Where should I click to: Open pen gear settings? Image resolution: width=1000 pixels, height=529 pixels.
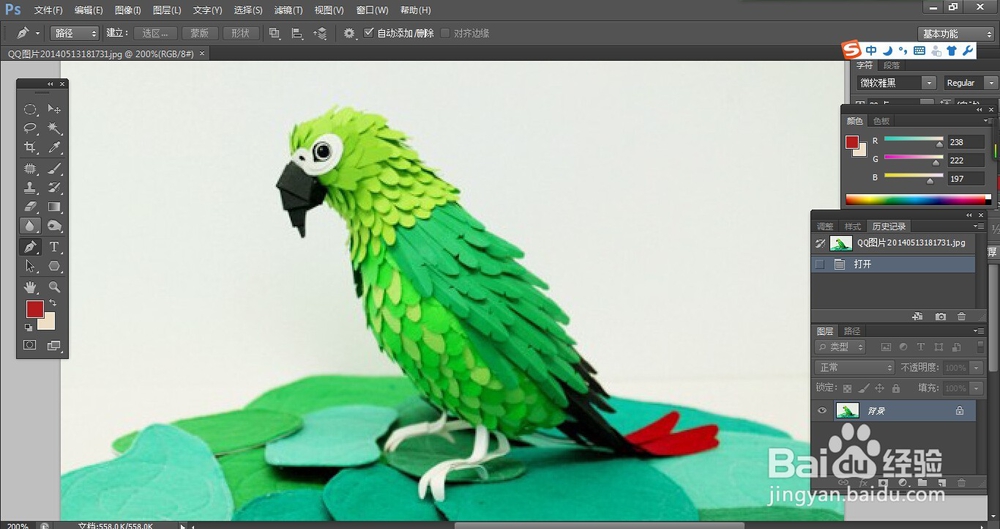tap(349, 33)
